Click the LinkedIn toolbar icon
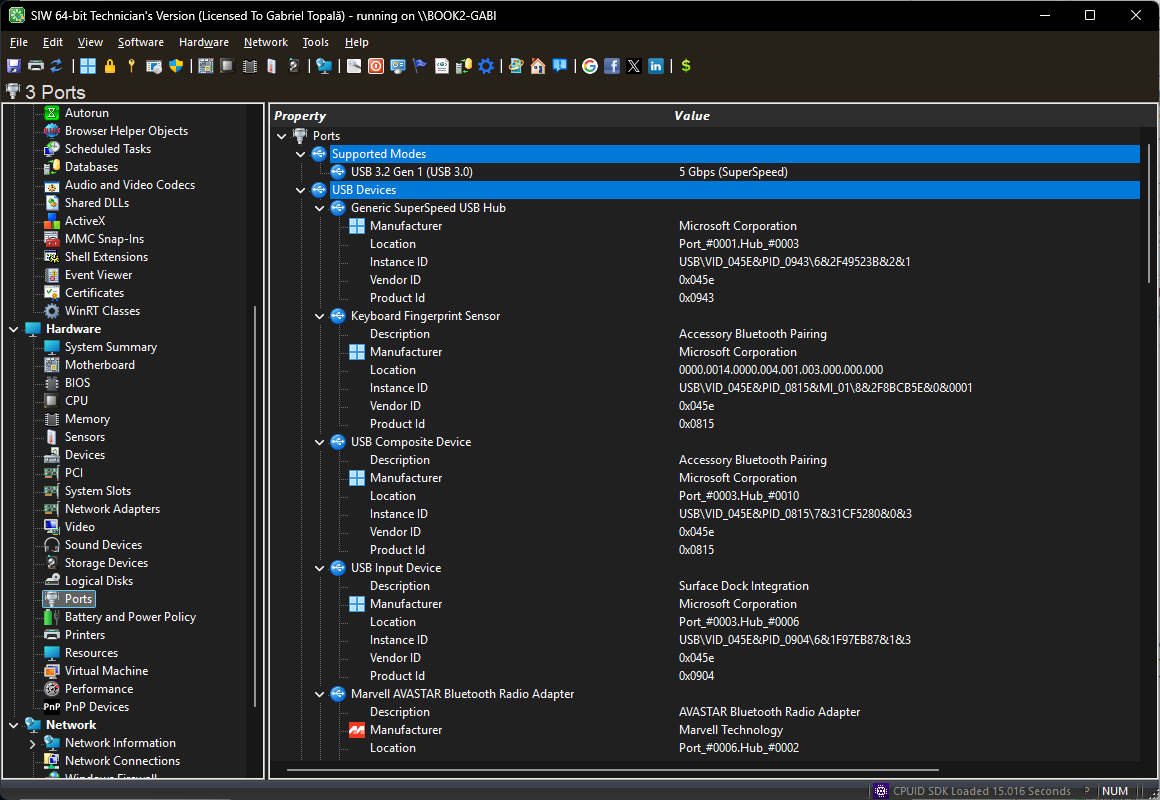Viewport: 1160px width, 800px height. coord(655,66)
